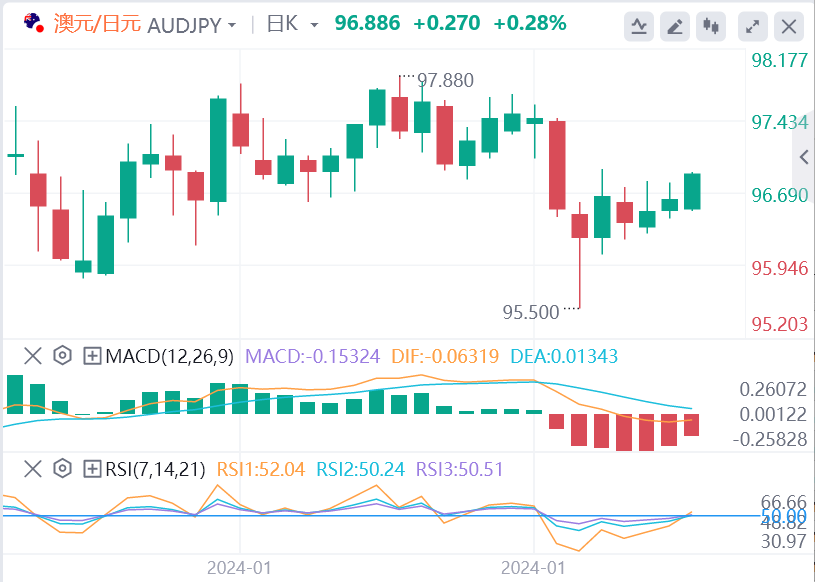Click the RSI(7,14,21) label
The width and height of the screenshot is (815, 582).
point(155,469)
